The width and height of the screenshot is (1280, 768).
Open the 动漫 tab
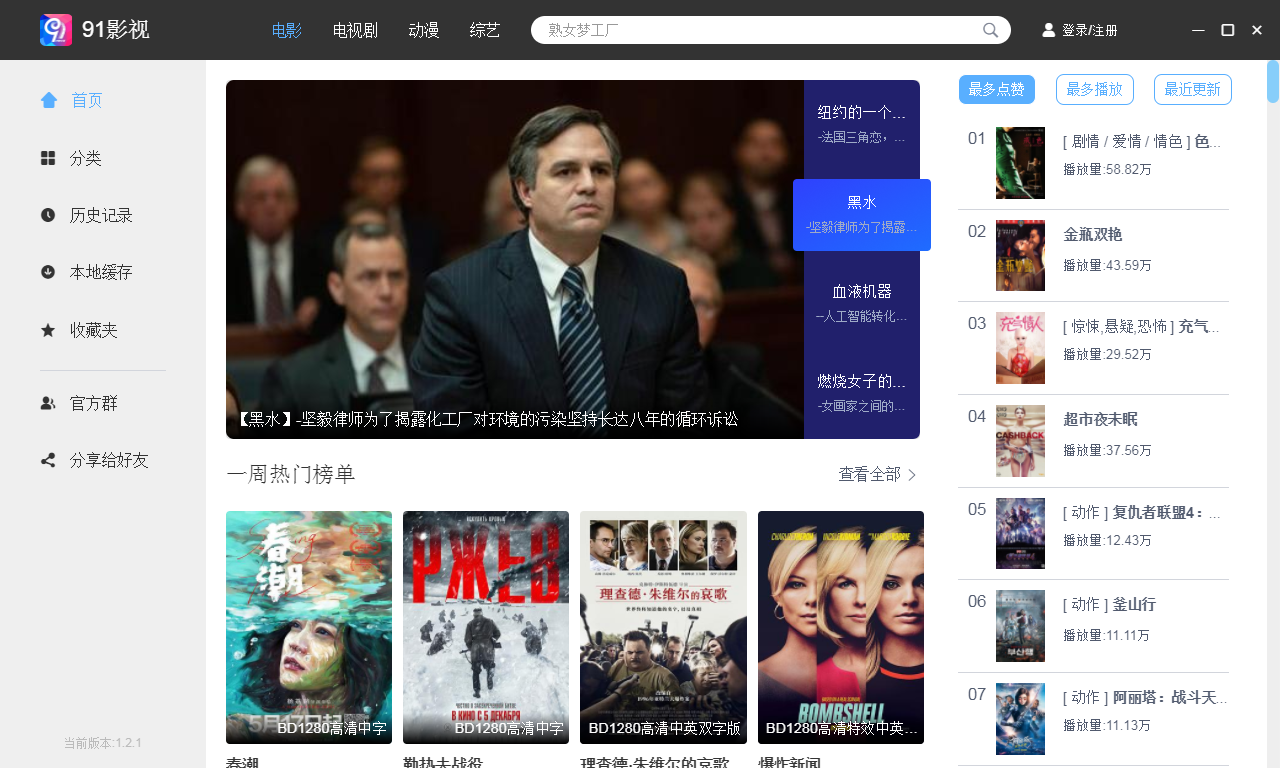tap(424, 30)
